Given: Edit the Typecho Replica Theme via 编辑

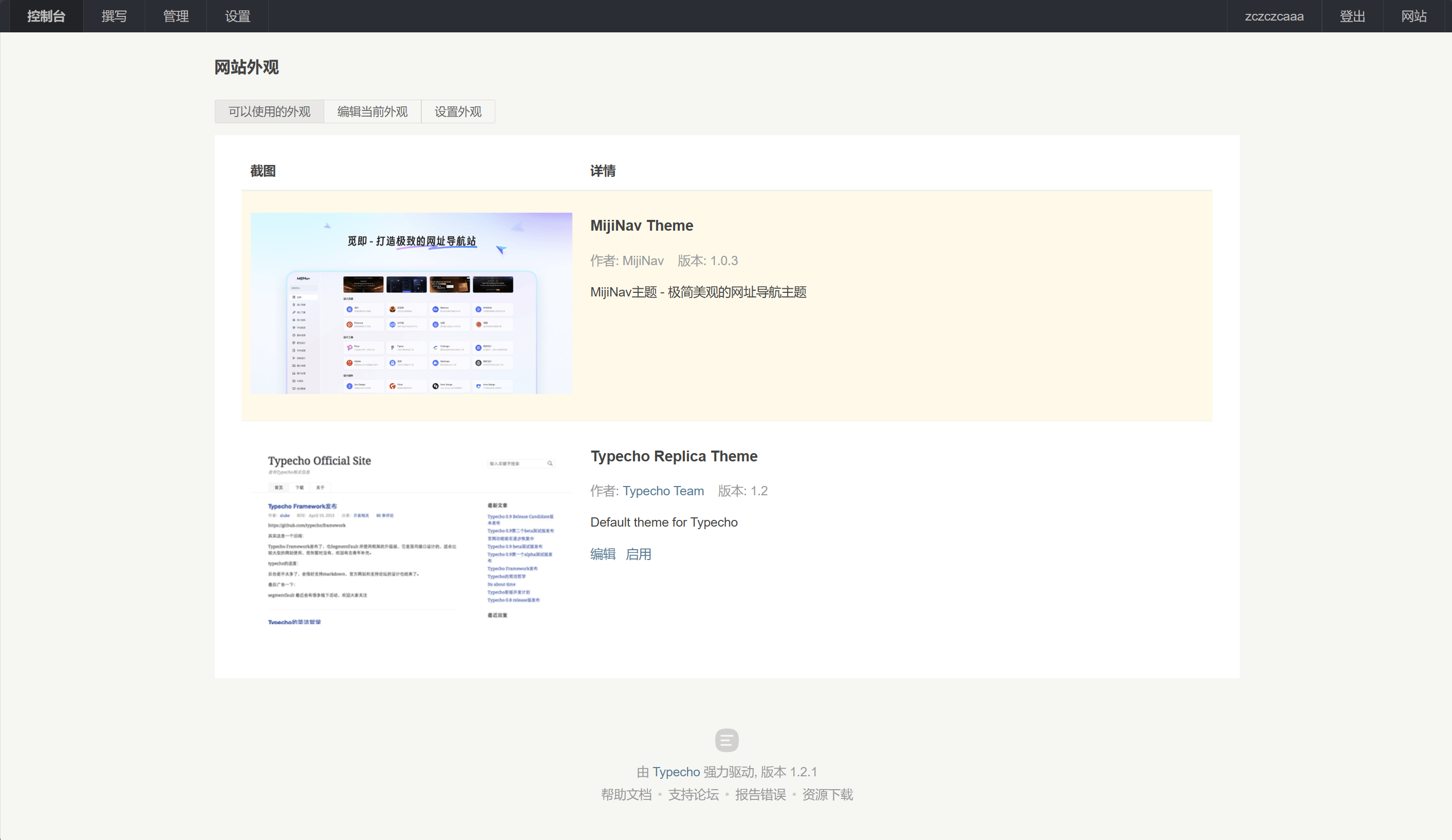Looking at the screenshot, I should coord(603,554).
